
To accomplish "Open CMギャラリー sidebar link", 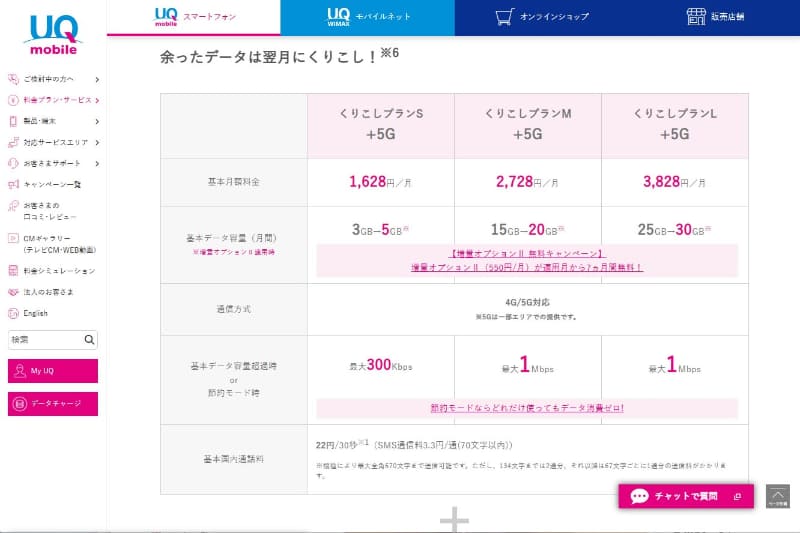I will click(x=52, y=244).
